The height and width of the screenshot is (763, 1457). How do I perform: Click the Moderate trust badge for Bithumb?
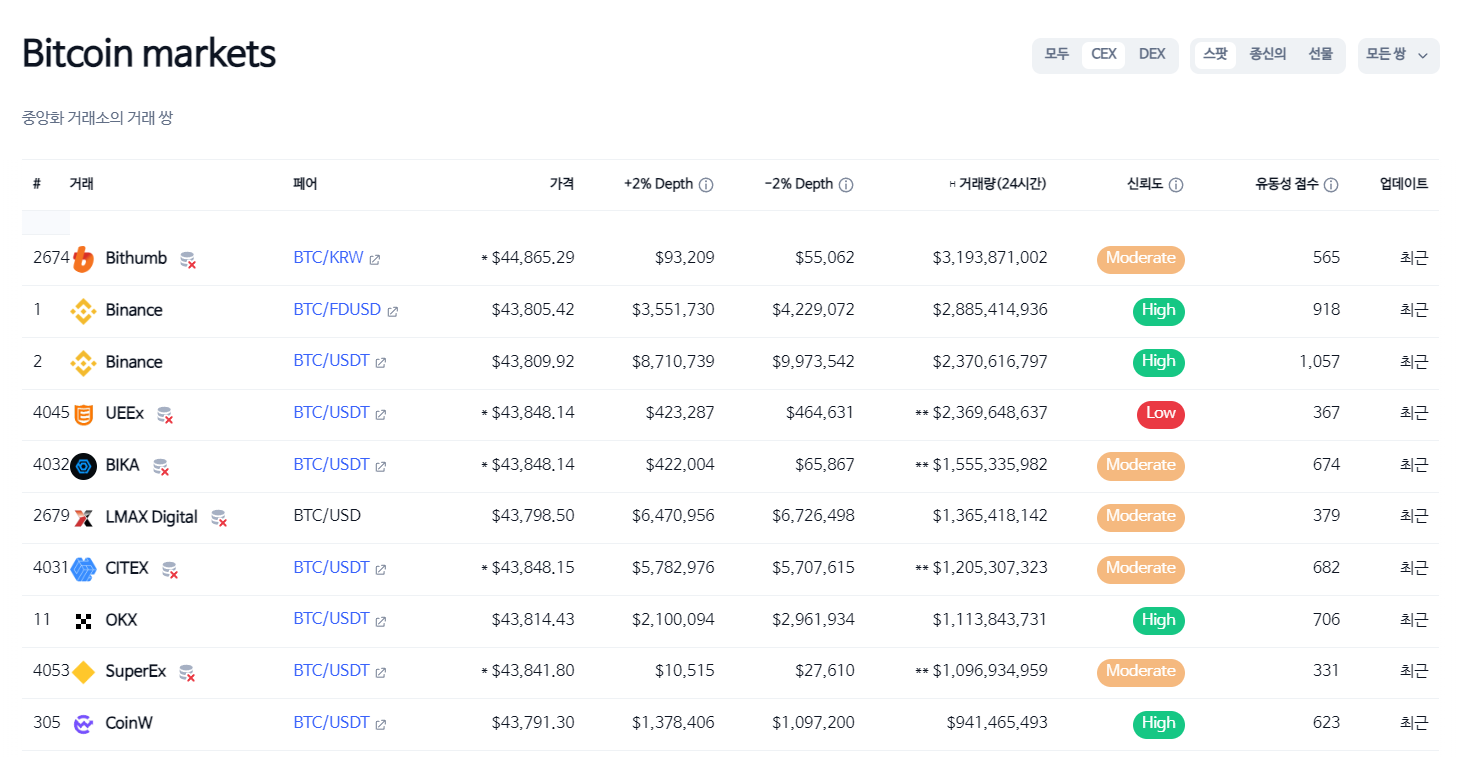tap(1140, 259)
